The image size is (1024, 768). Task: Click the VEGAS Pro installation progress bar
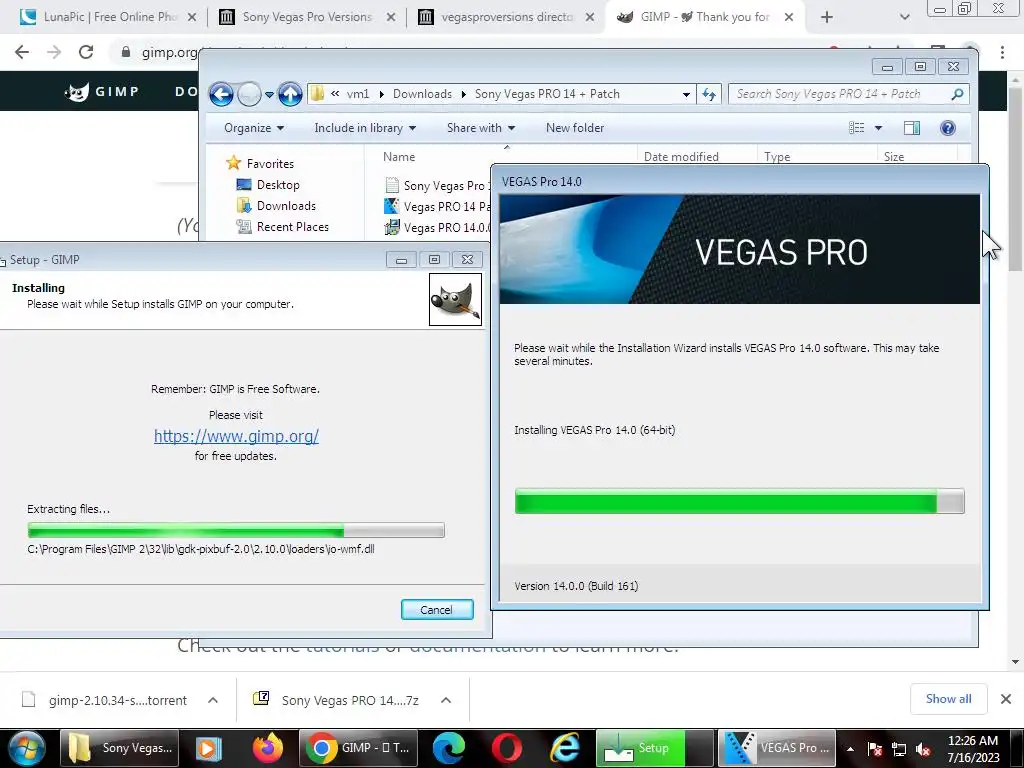point(739,502)
